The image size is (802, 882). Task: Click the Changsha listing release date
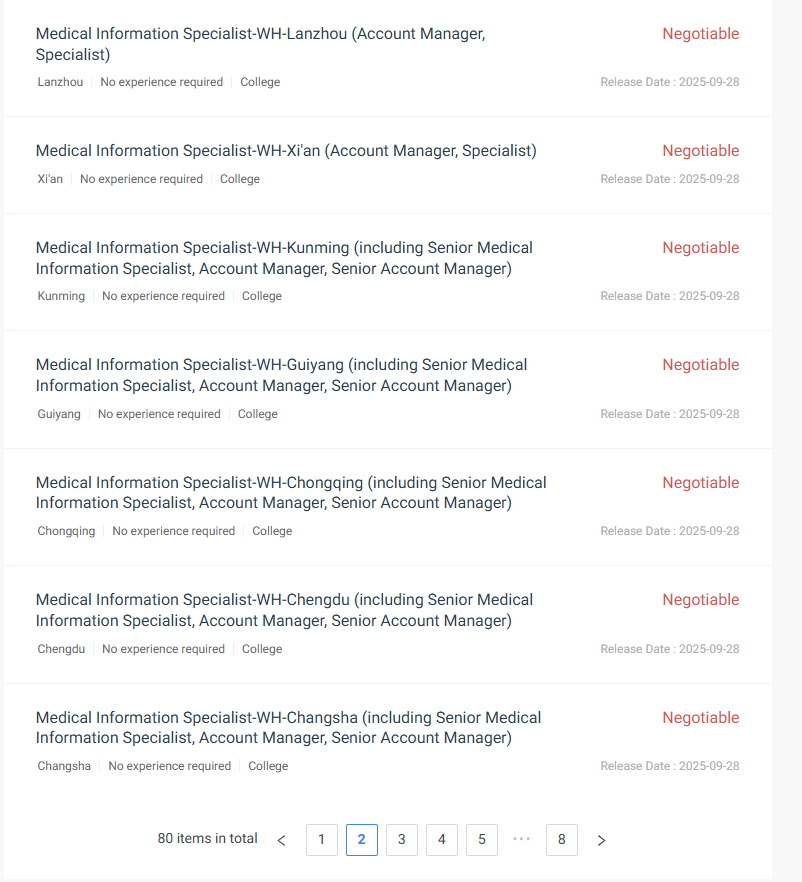click(x=669, y=766)
